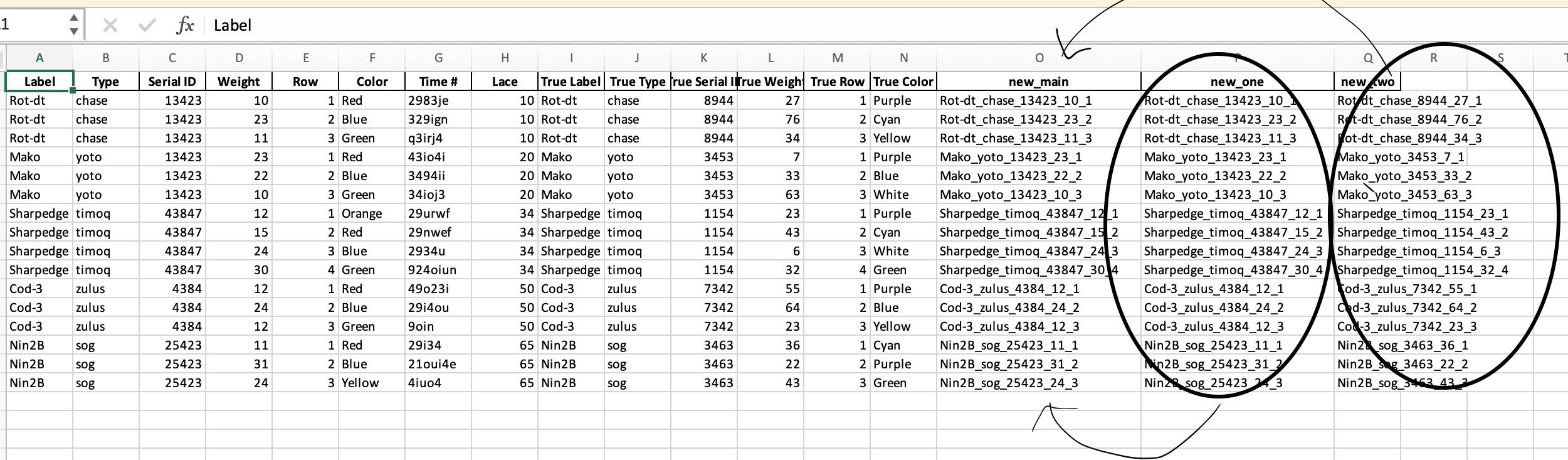The height and width of the screenshot is (460, 1568).
Task: Select column N header
Action: 903,58
